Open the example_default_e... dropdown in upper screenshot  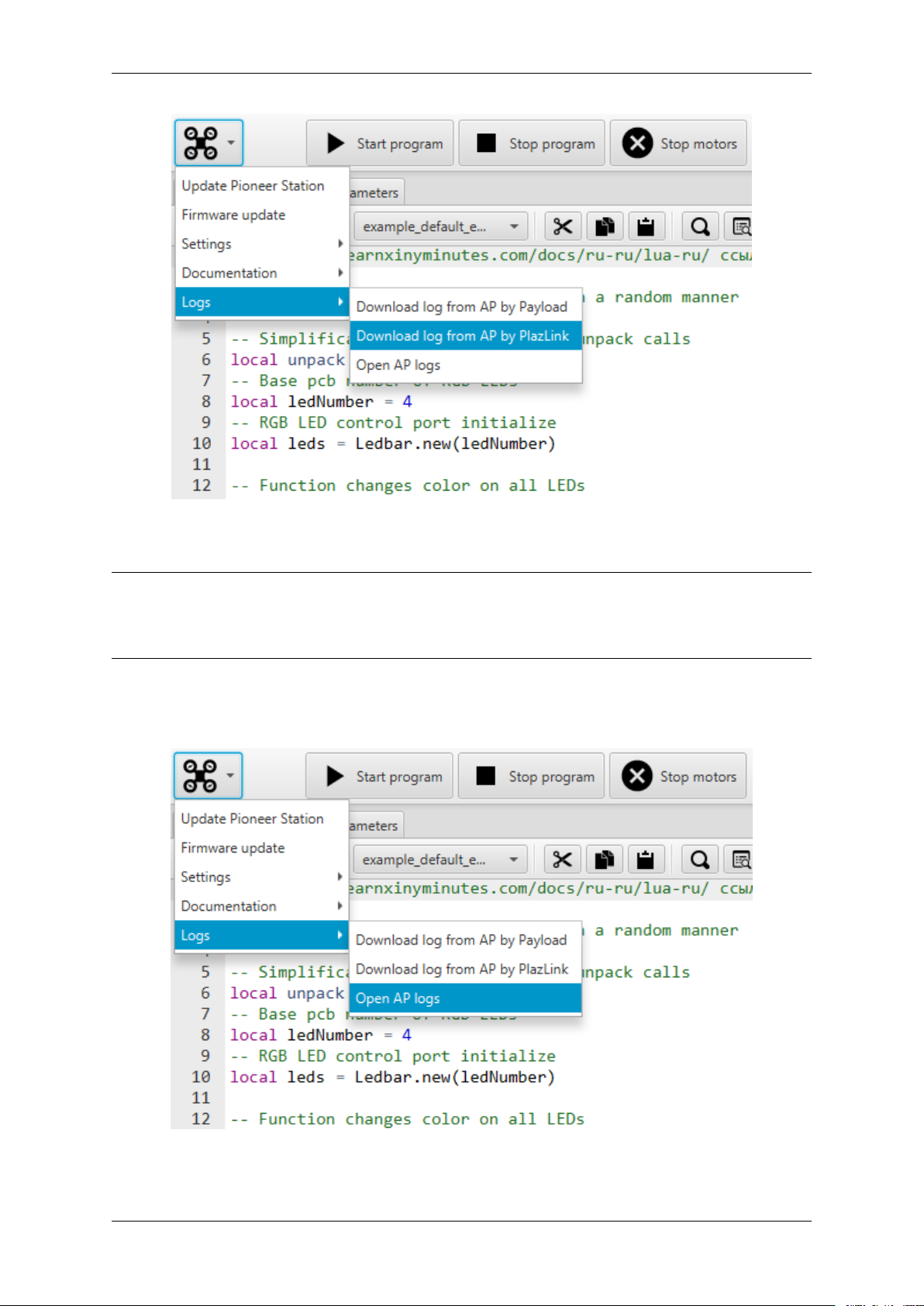[x=441, y=226]
